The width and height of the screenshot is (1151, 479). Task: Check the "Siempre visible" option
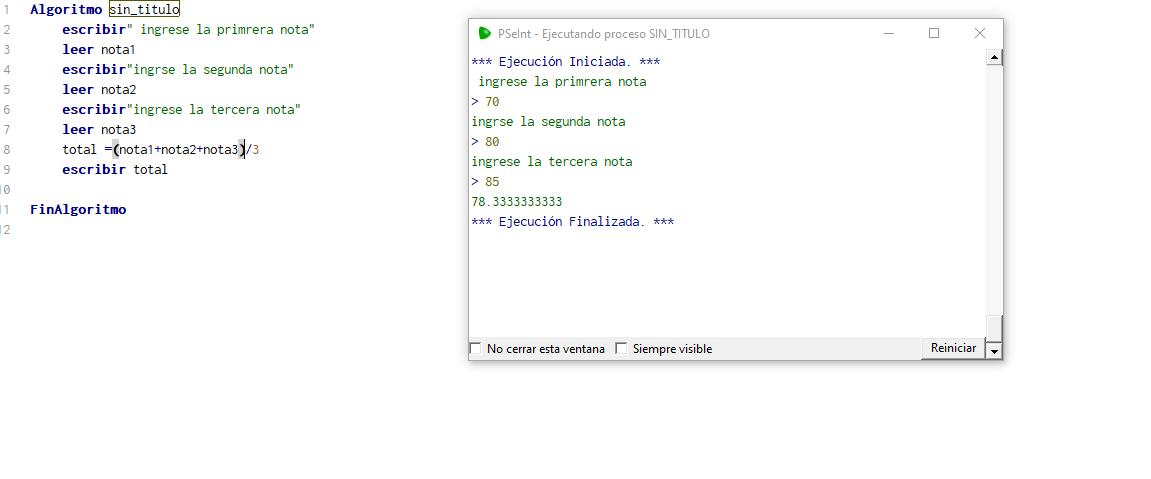621,349
